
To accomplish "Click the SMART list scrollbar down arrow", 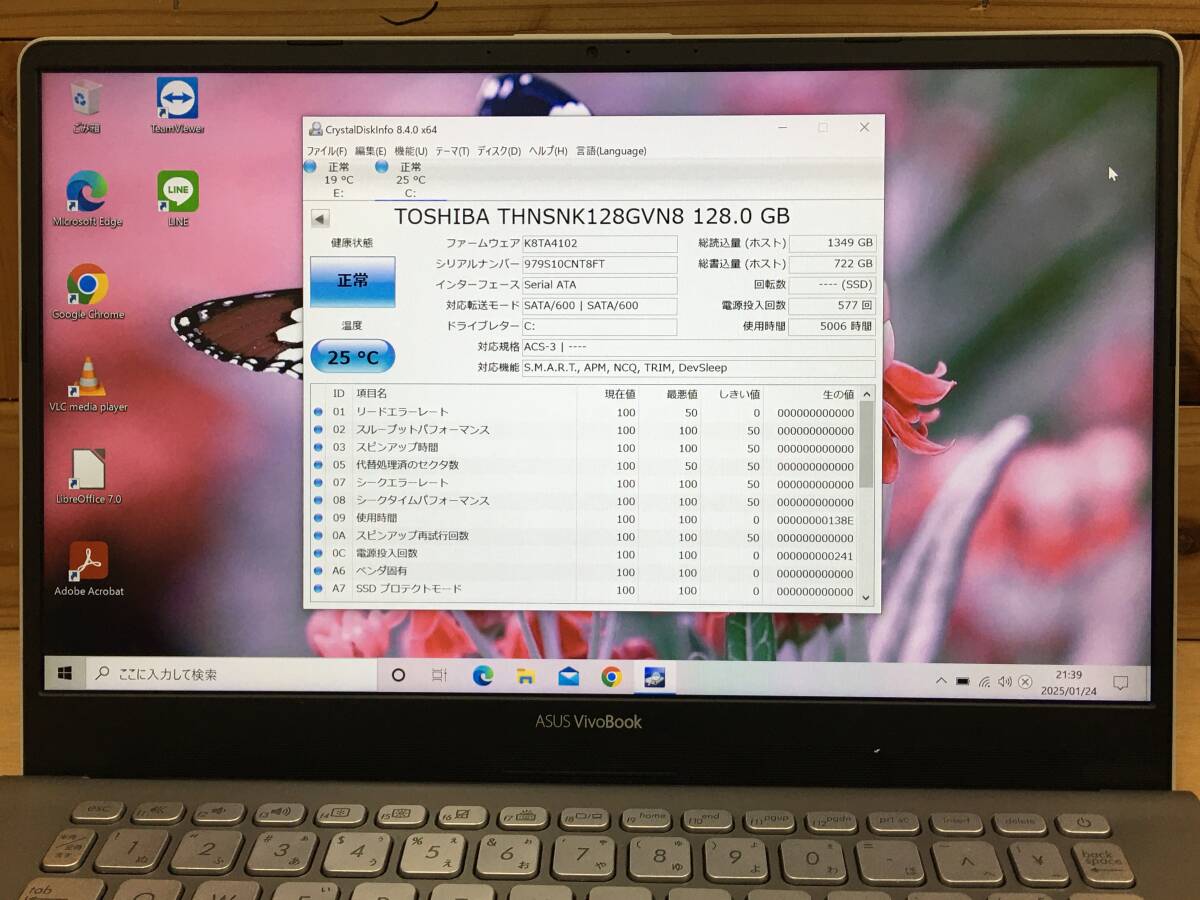I will click(866, 597).
